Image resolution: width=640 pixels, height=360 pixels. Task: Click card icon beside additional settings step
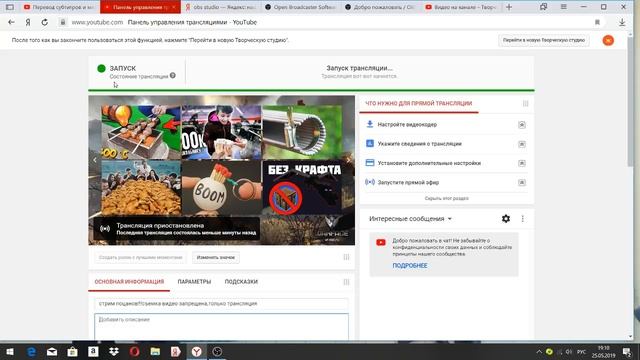tap(370, 162)
